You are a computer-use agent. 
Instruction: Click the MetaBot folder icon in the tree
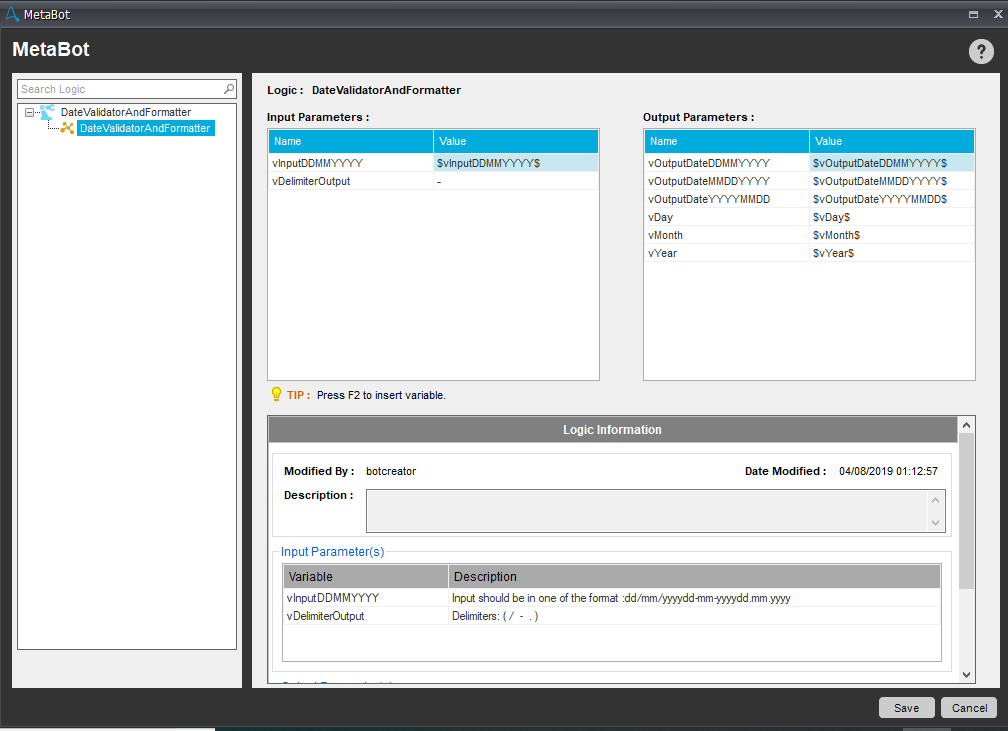(x=47, y=112)
